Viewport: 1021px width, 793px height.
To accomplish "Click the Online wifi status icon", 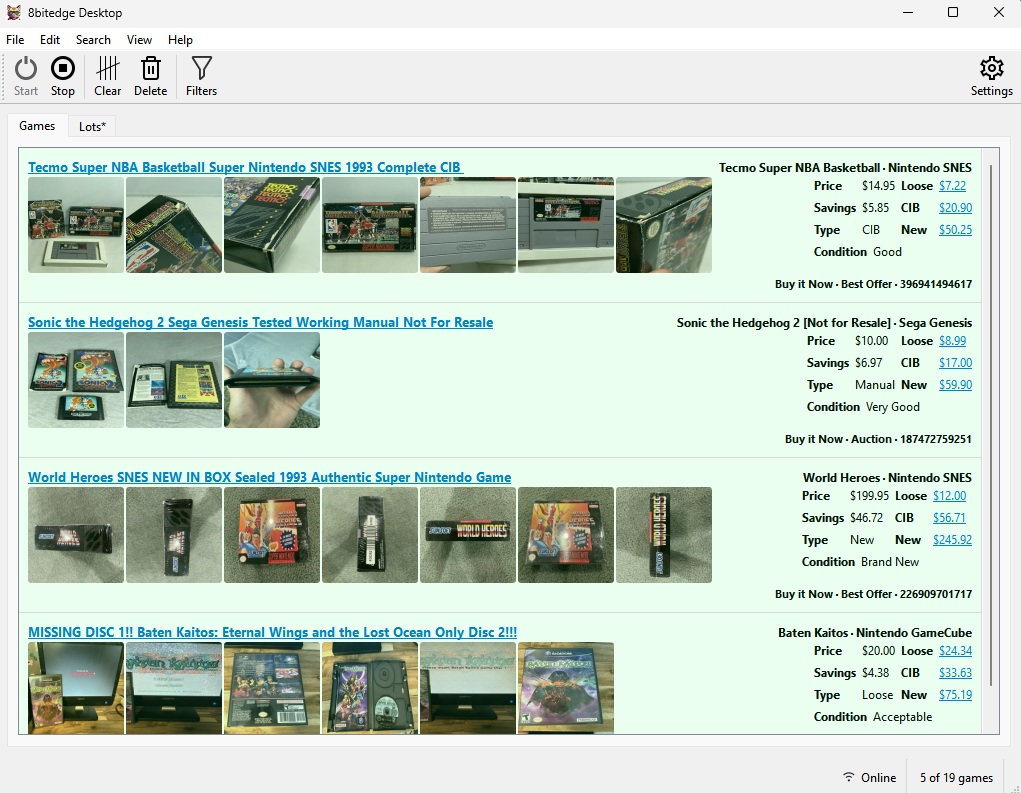I will tap(848, 777).
